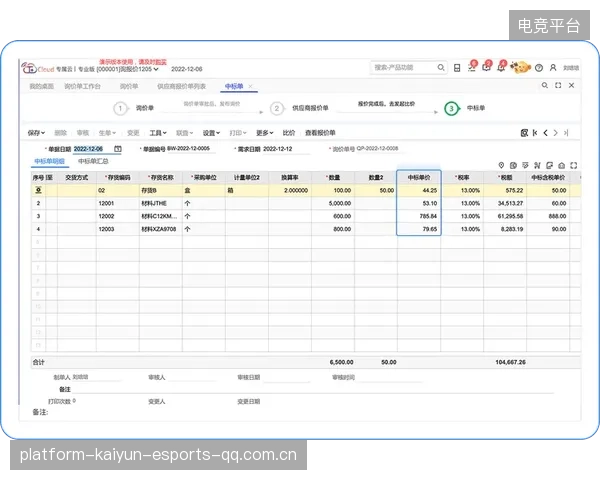Open the message icon with red badge
The height and width of the screenshot is (480, 600).
[x=487, y=67]
